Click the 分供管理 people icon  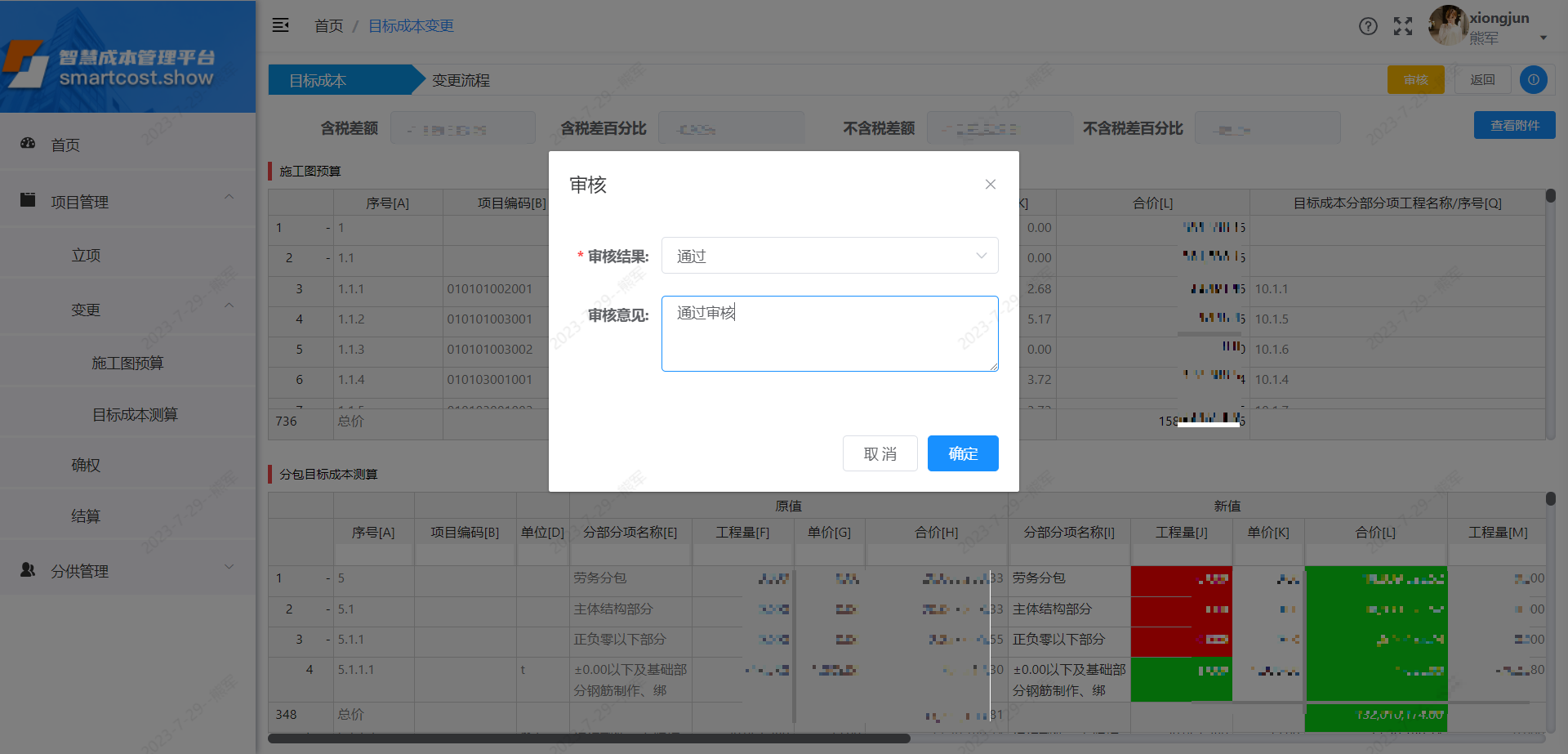(x=28, y=569)
